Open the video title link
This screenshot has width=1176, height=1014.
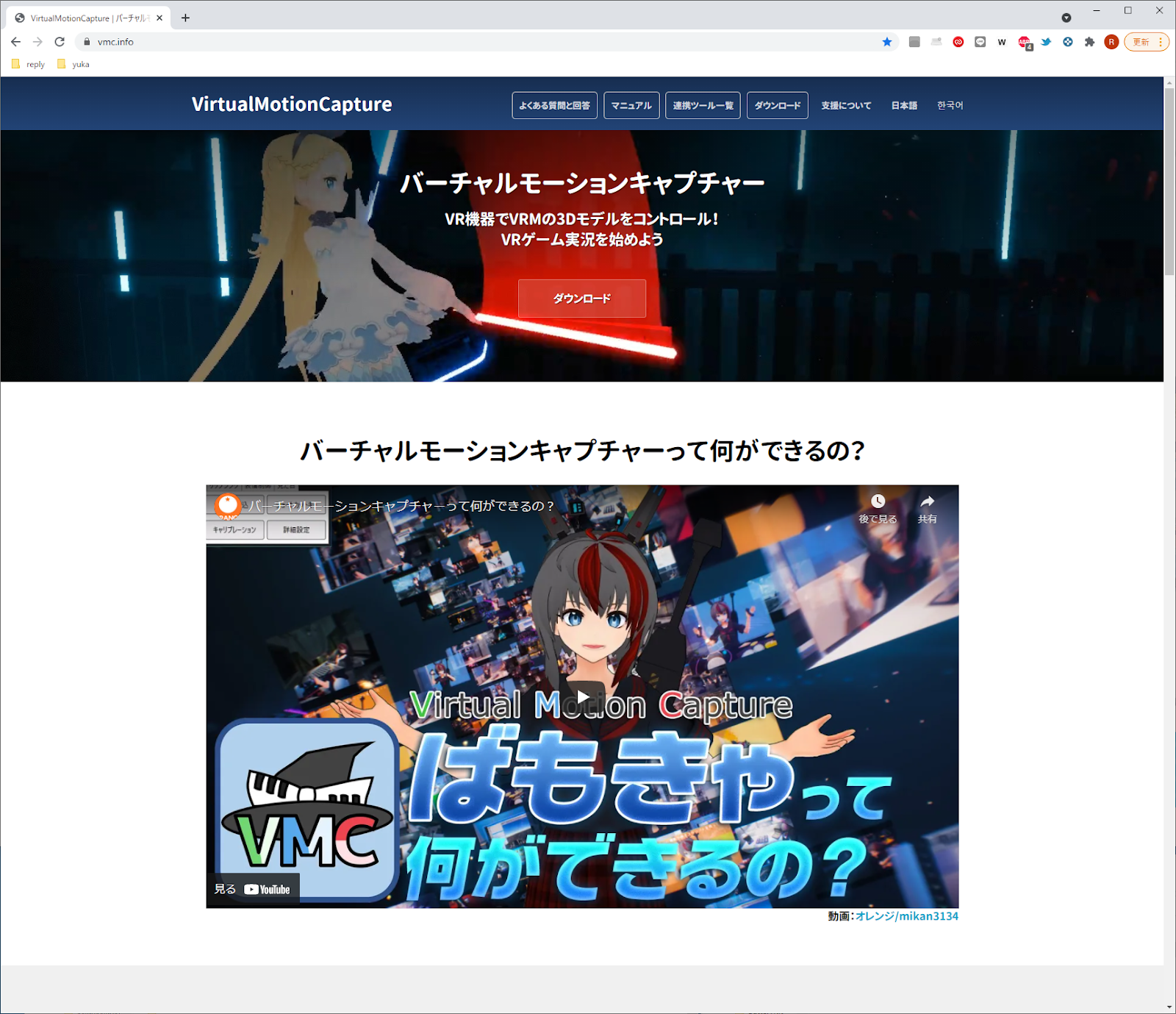(401, 506)
